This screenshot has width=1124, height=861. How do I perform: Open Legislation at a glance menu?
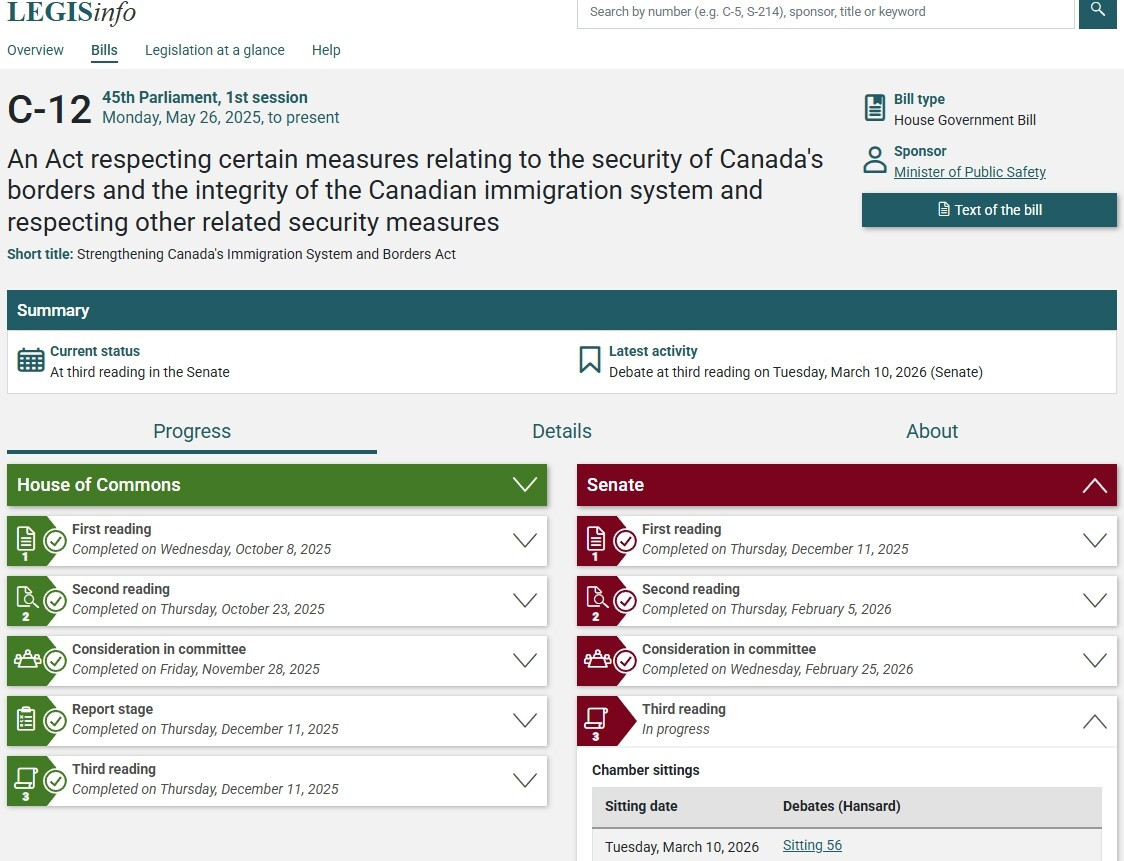tap(214, 50)
